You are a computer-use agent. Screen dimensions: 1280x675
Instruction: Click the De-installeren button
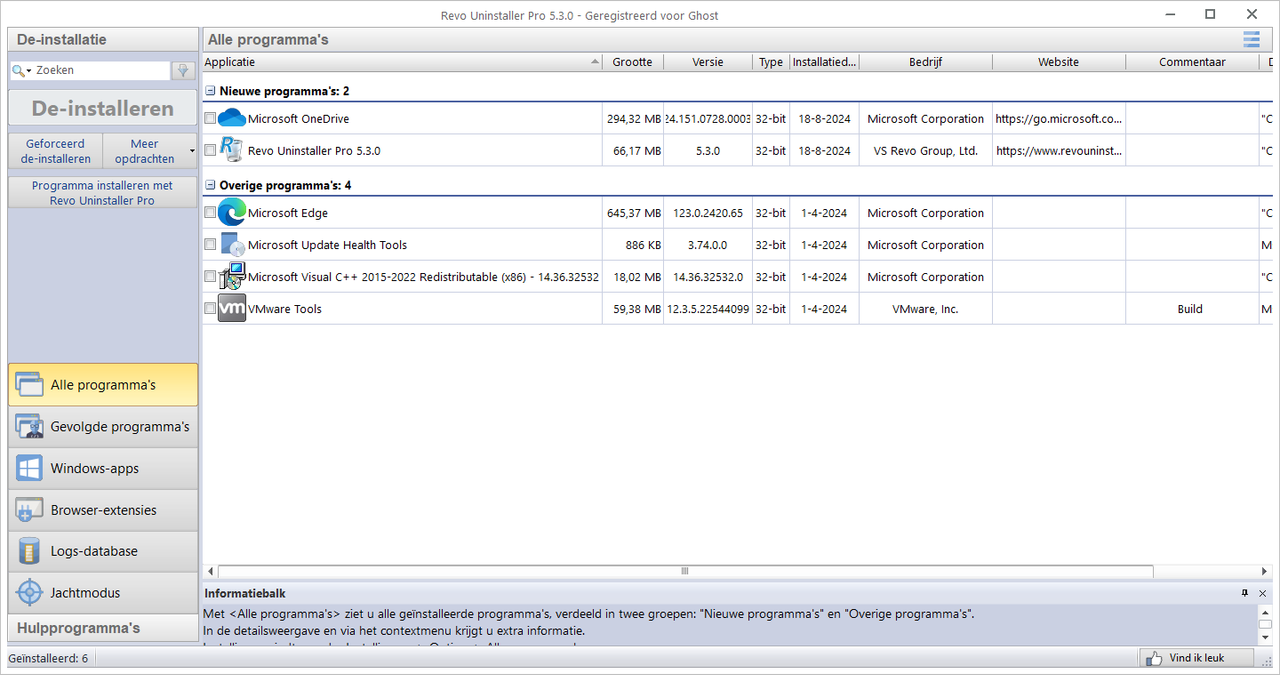pyautogui.click(x=103, y=109)
